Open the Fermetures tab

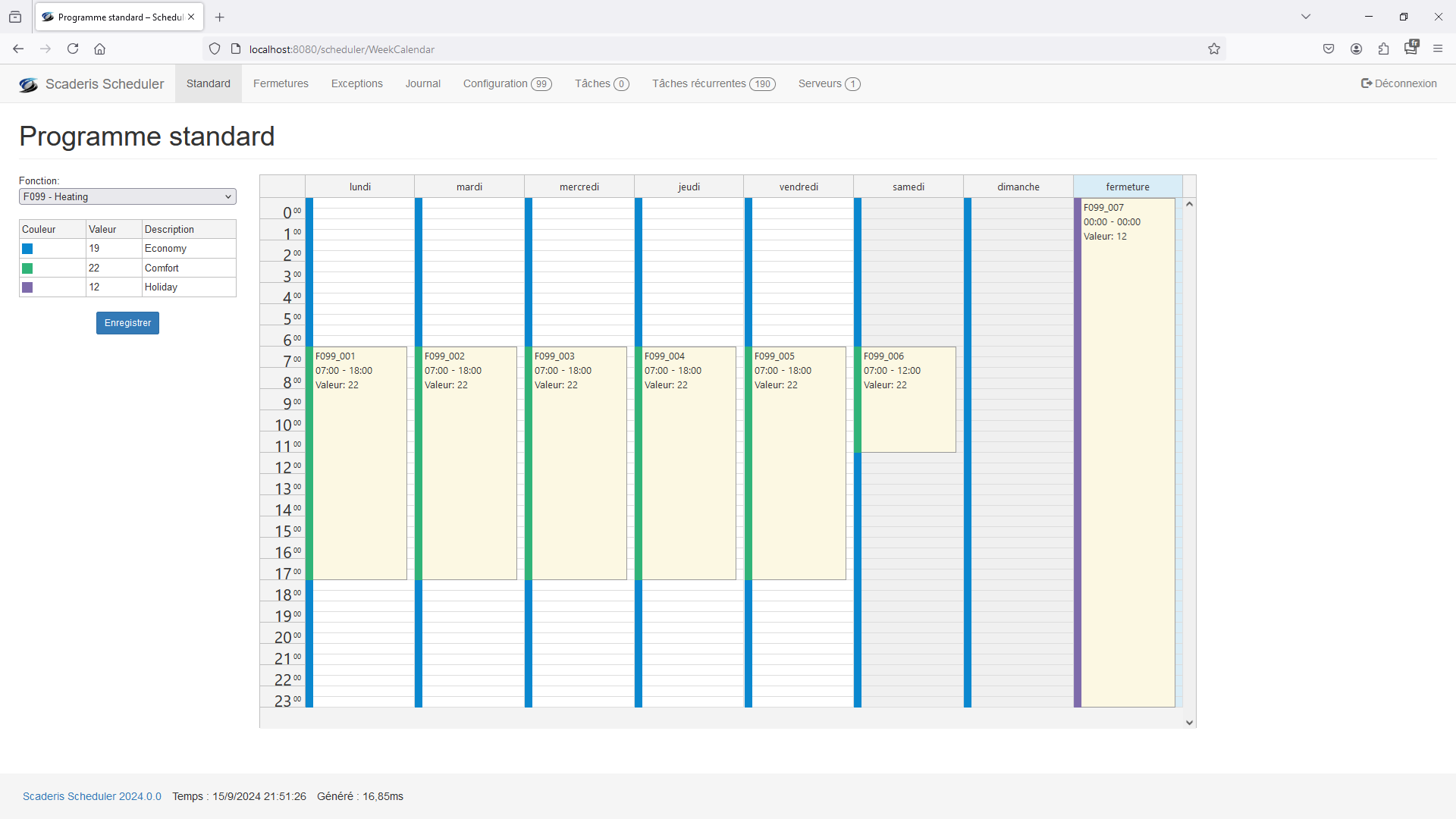[x=281, y=84]
